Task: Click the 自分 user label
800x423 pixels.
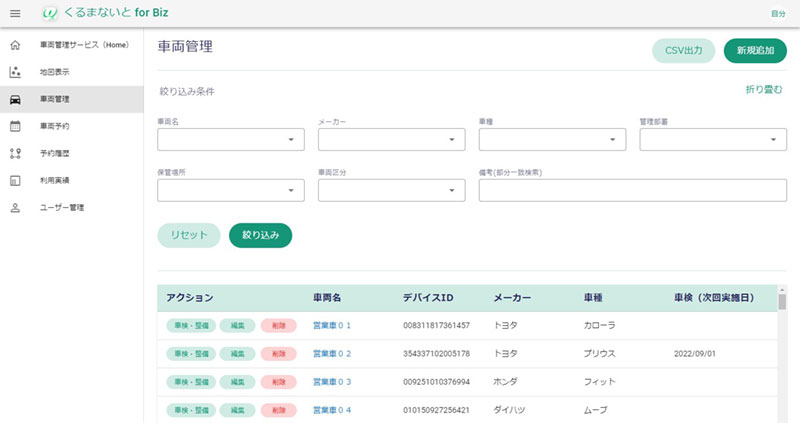Action: coord(778,14)
